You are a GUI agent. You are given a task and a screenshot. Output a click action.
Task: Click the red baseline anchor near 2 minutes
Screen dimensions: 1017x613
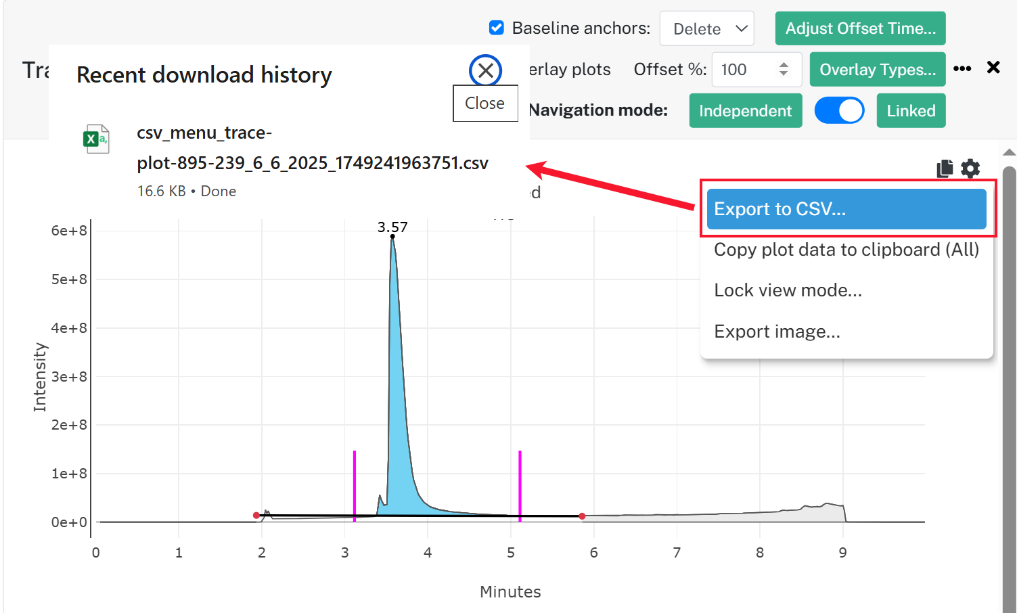point(256,515)
